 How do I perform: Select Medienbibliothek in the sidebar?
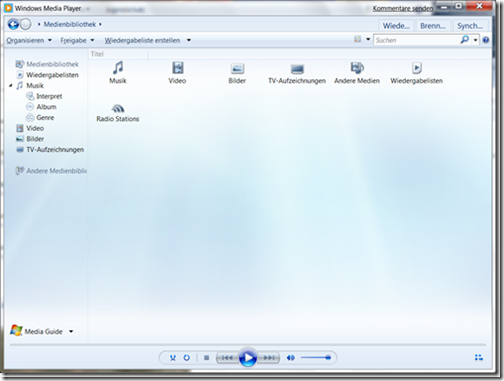pyautogui.click(x=47, y=64)
